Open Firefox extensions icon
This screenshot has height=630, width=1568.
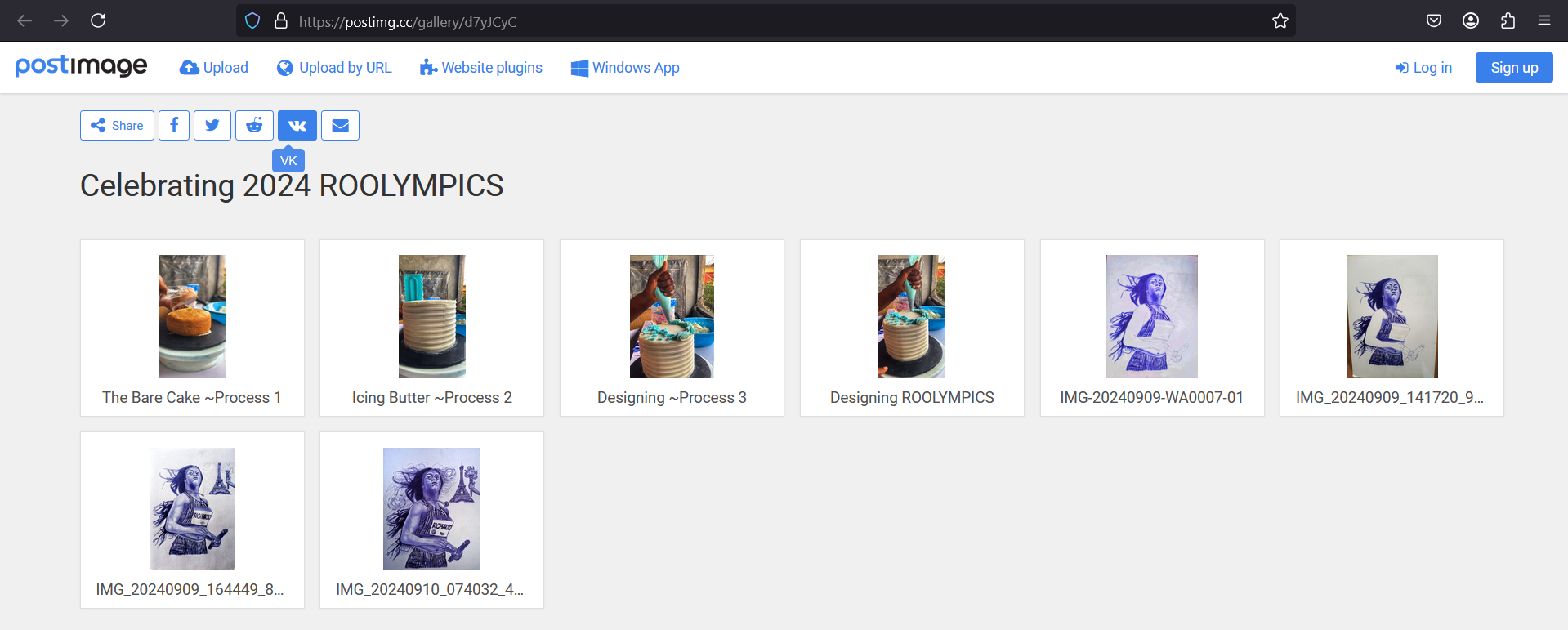click(x=1508, y=21)
